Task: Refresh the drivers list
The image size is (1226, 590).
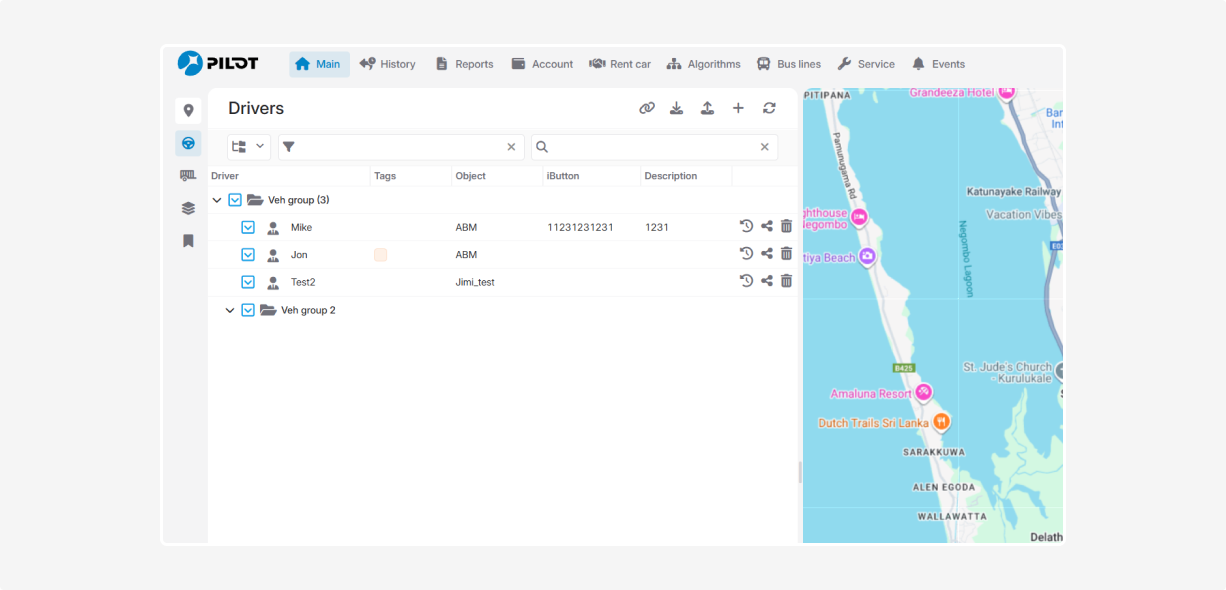Action: [769, 108]
